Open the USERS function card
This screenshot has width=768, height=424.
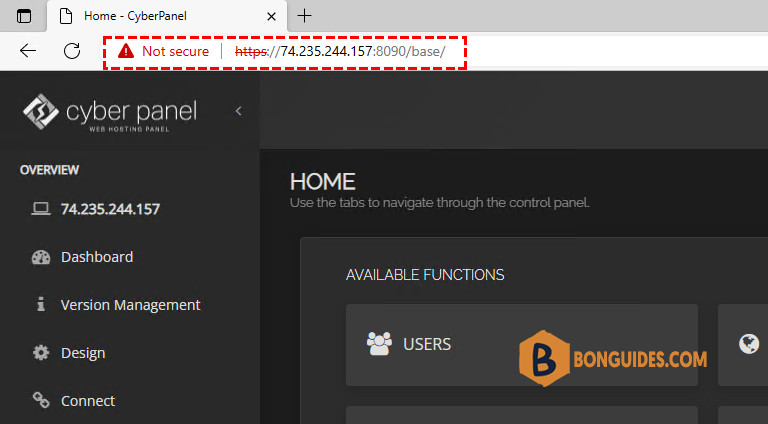click(522, 345)
